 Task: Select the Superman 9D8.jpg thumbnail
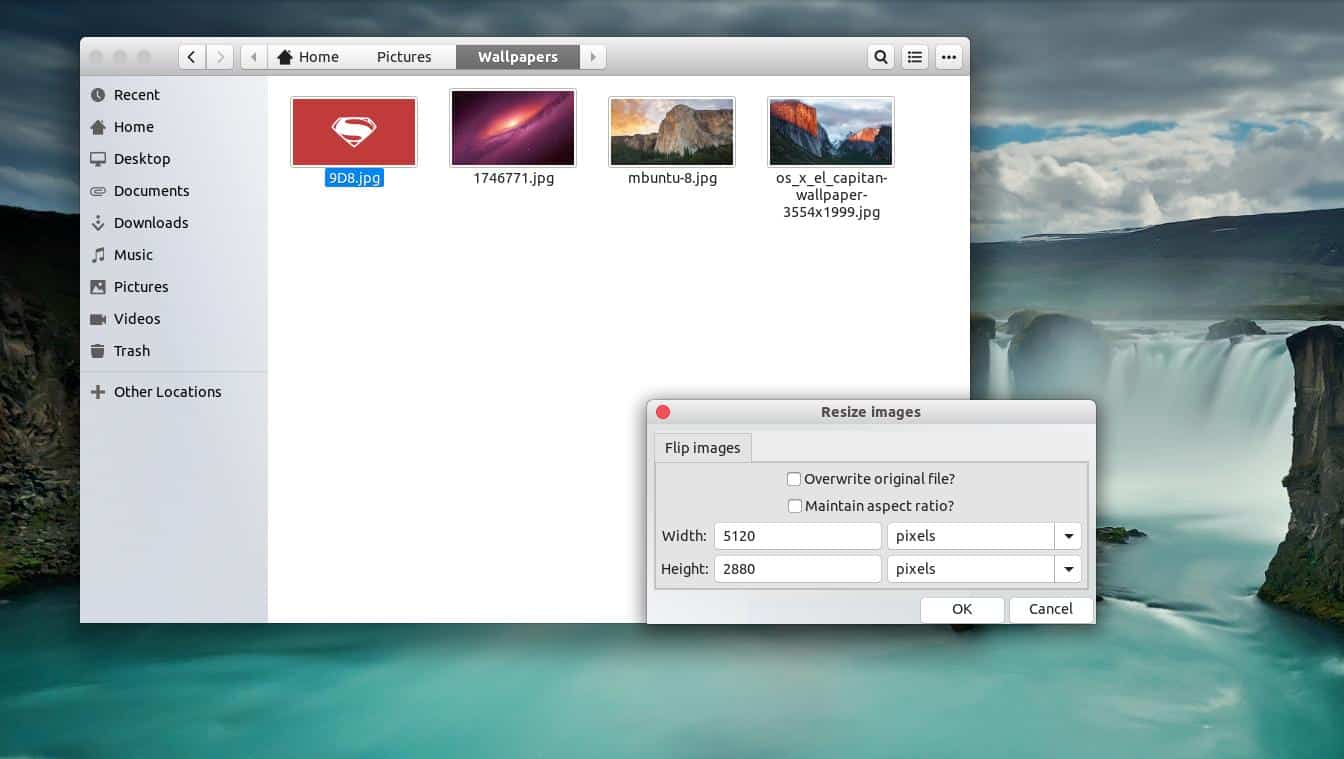pyautogui.click(x=354, y=131)
